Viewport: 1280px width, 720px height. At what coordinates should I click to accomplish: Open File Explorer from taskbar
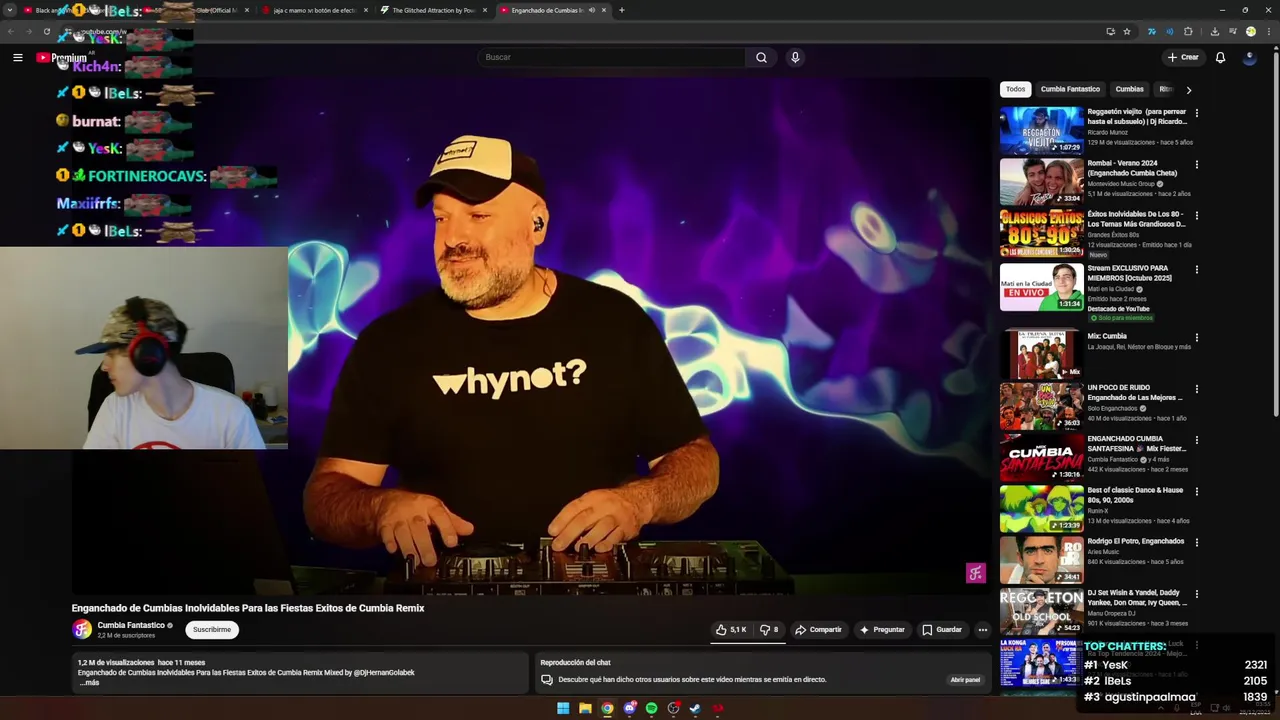coord(585,709)
